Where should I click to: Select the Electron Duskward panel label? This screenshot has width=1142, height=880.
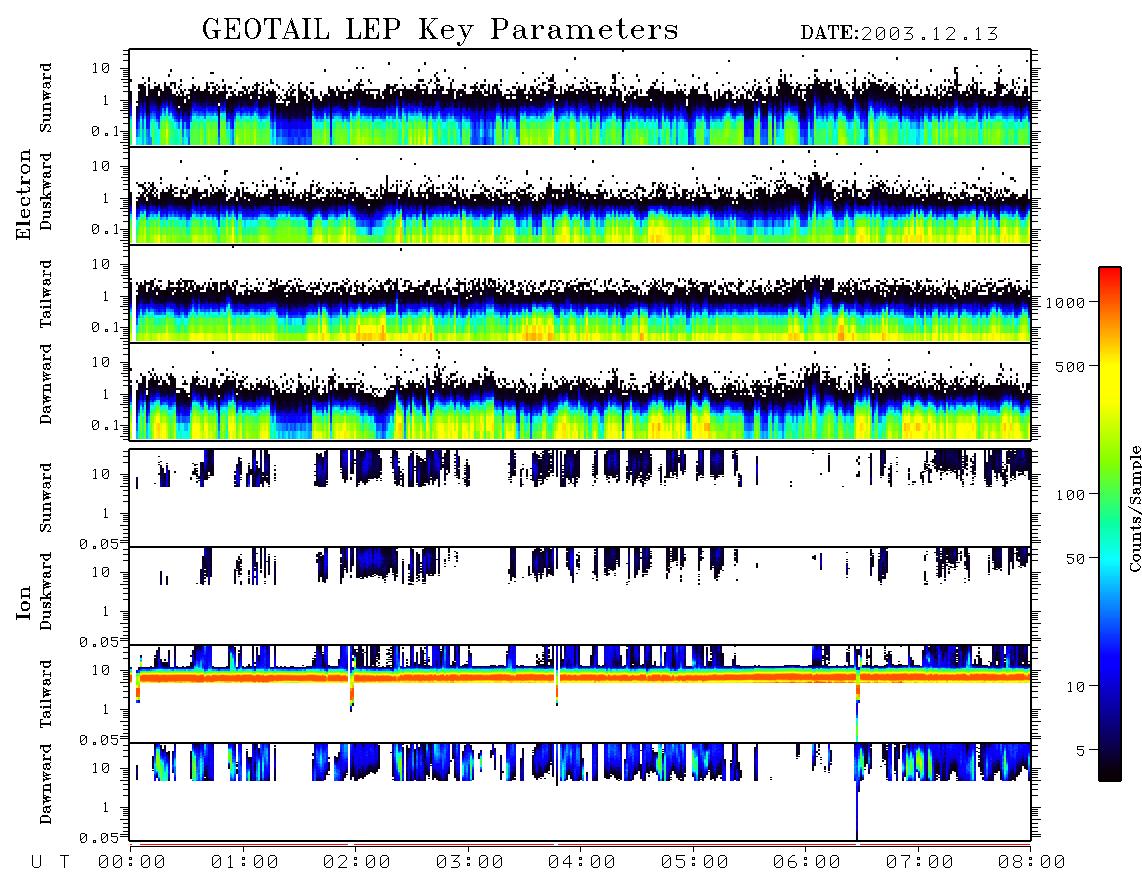coord(46,192)
